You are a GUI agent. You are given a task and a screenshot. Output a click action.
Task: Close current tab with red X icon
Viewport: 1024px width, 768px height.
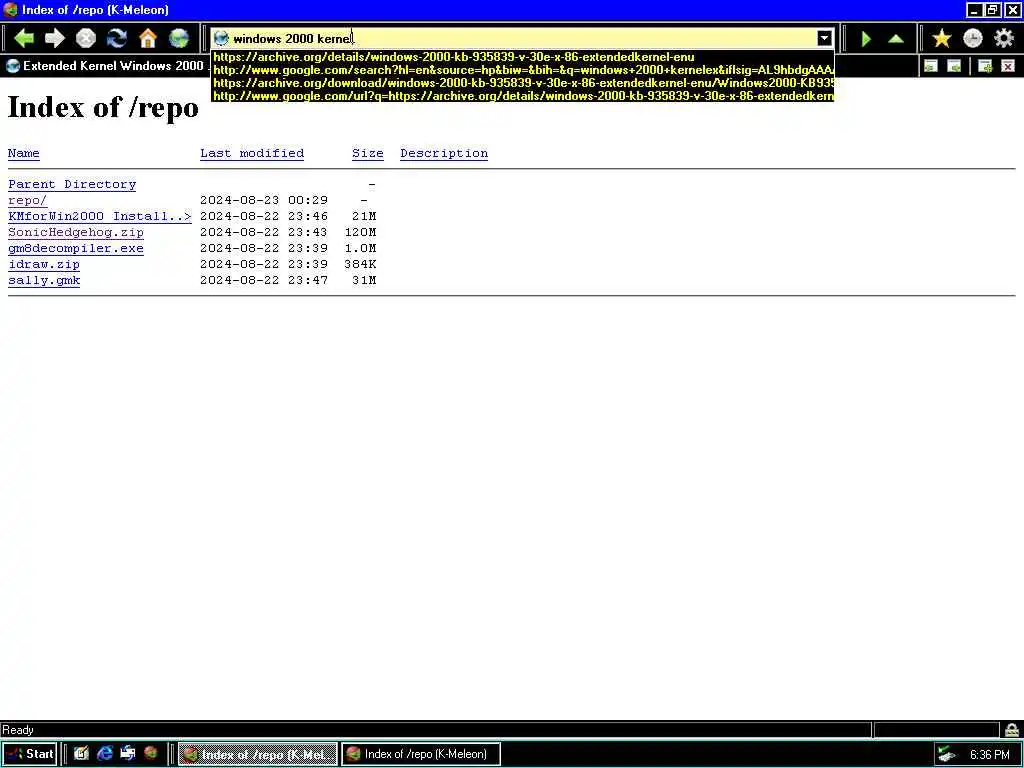[x=1008, y=66]
